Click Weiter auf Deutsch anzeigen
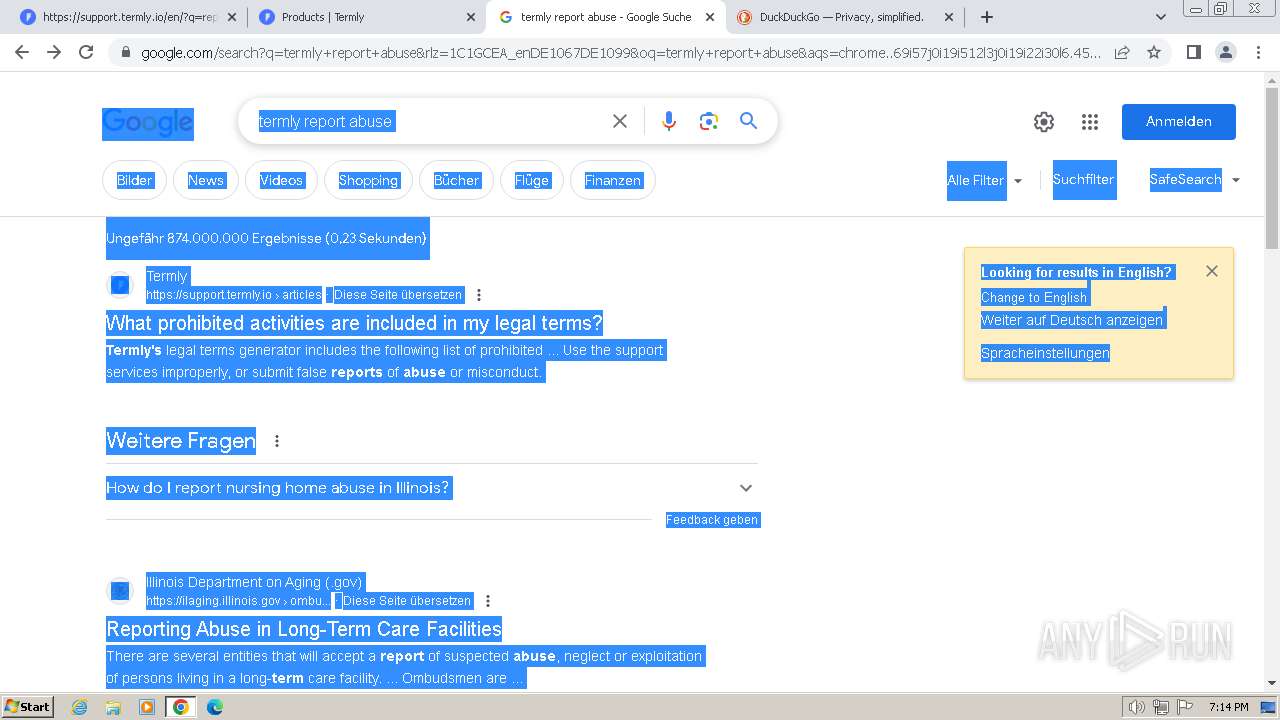1280x720 pixels. tap(1072, 320)
